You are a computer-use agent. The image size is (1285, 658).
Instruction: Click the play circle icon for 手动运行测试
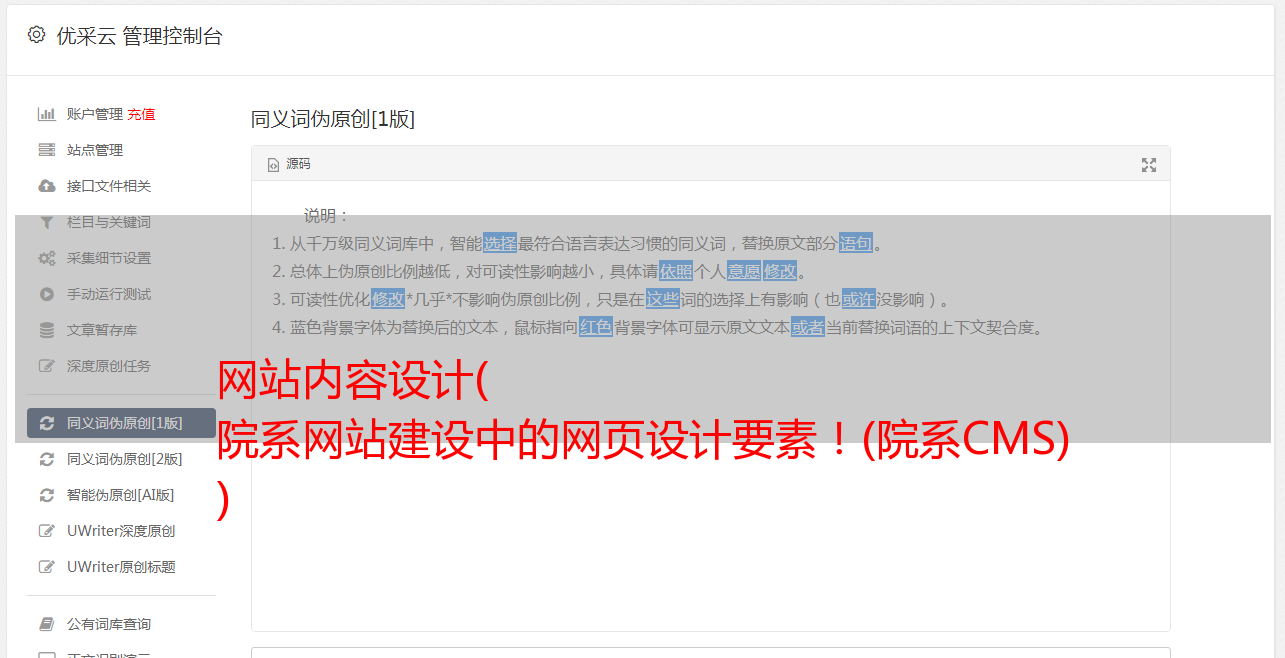(46, 294)
